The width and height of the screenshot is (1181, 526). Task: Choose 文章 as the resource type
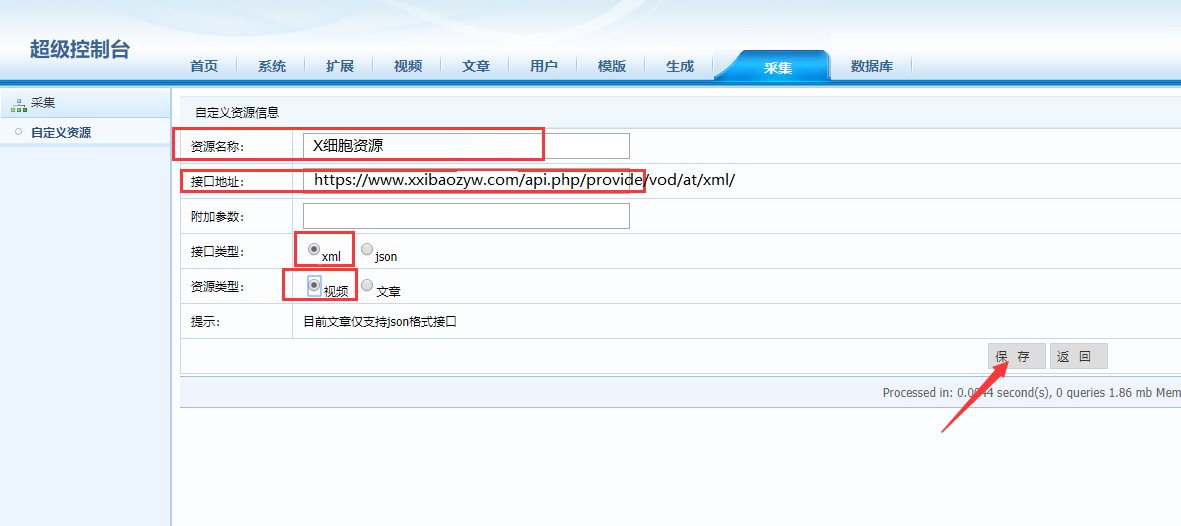(x=367, y=285)
